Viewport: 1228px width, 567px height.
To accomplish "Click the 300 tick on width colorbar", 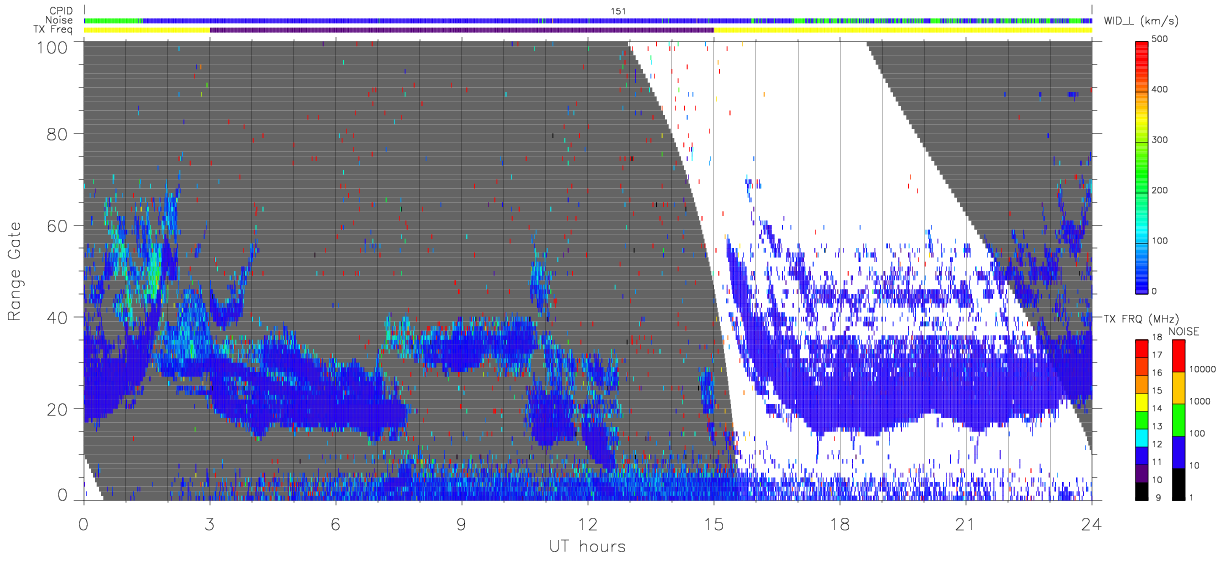I will (1161, 140).
